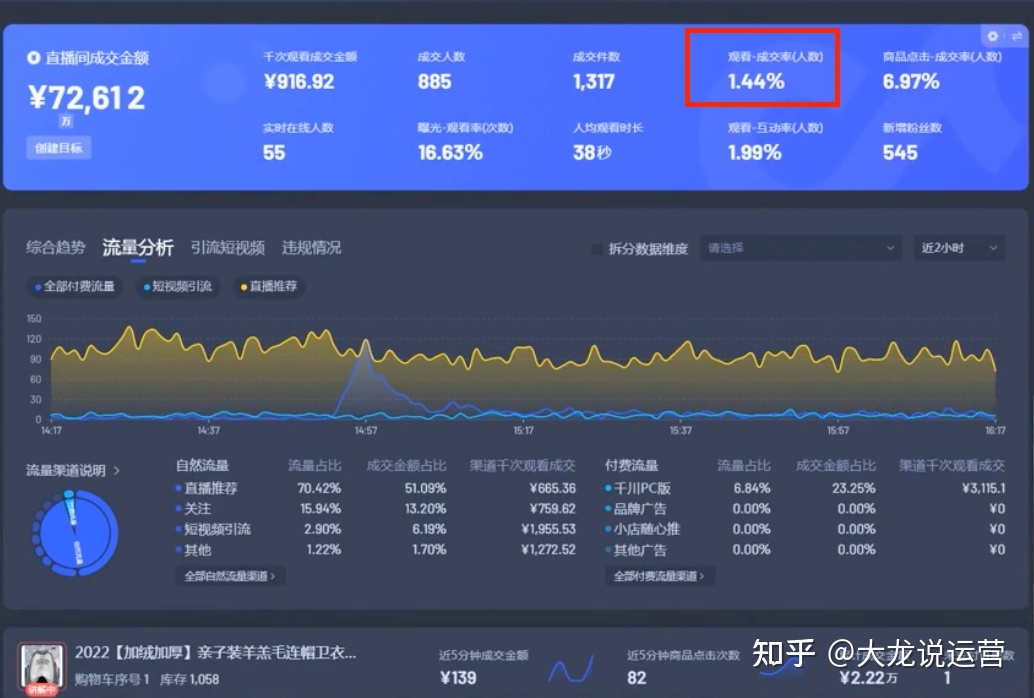Toggle the 全部付费流量 legend series

tap(75, 287)
